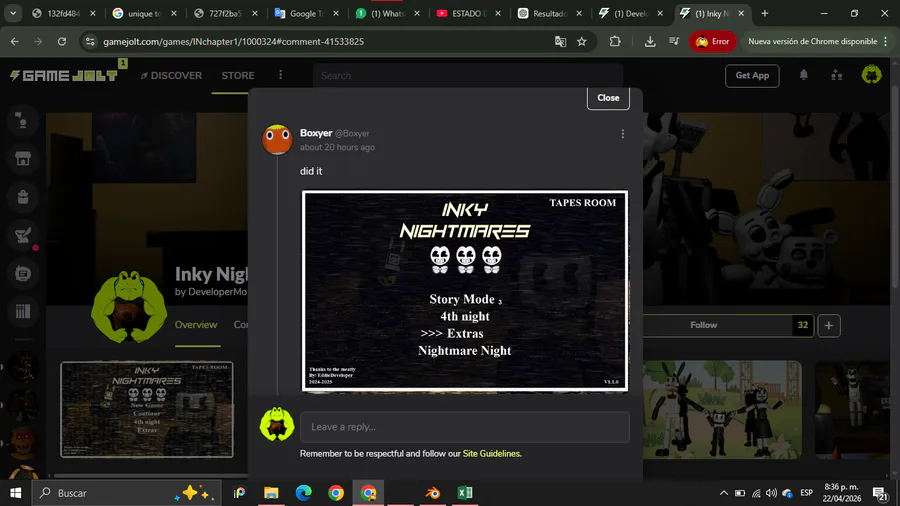
Task: Click 'Nueva versión de Chrome disponible'
Action: pyautogui.click(x=812, y=41)
